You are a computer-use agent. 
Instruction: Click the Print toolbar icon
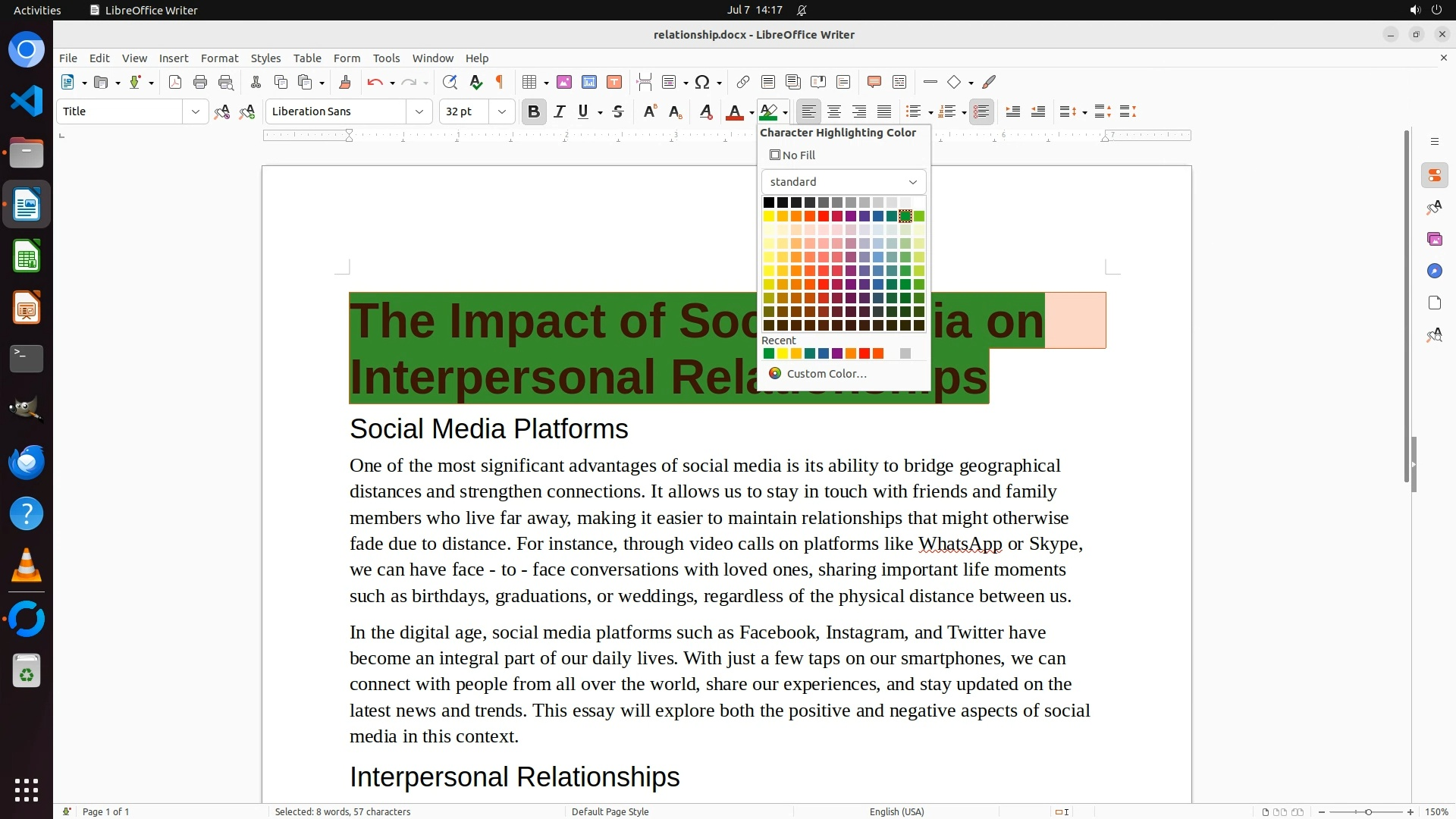pos(200,82)
